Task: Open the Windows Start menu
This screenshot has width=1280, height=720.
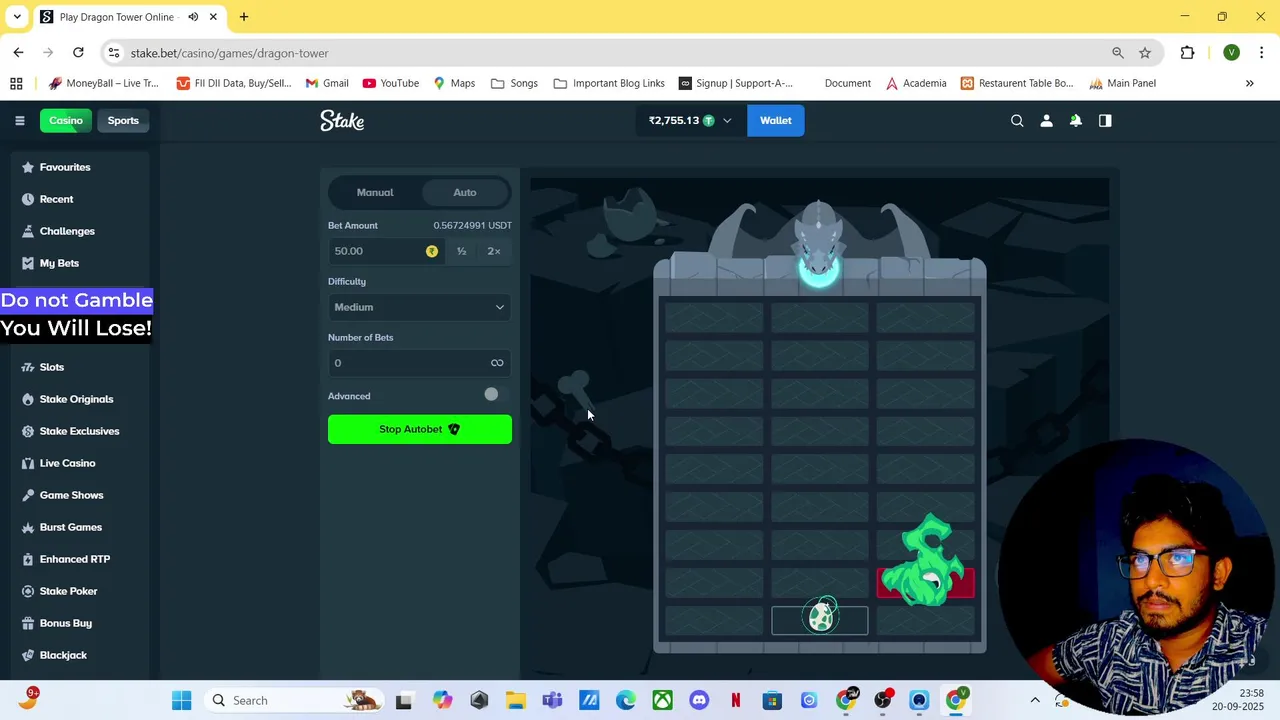Action: point(181,700)
